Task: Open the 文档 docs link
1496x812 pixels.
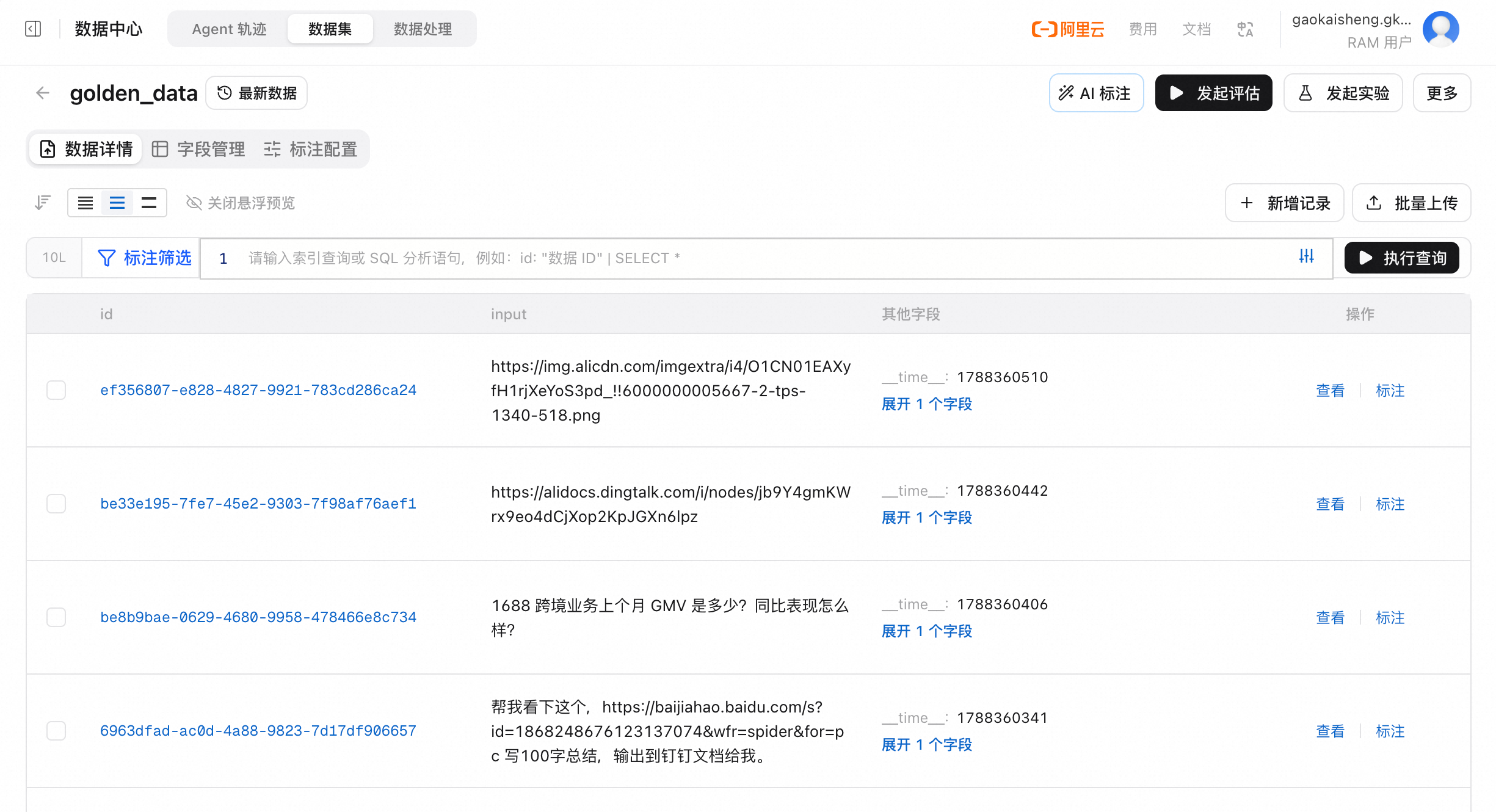Action: (x=1196, y=29)
